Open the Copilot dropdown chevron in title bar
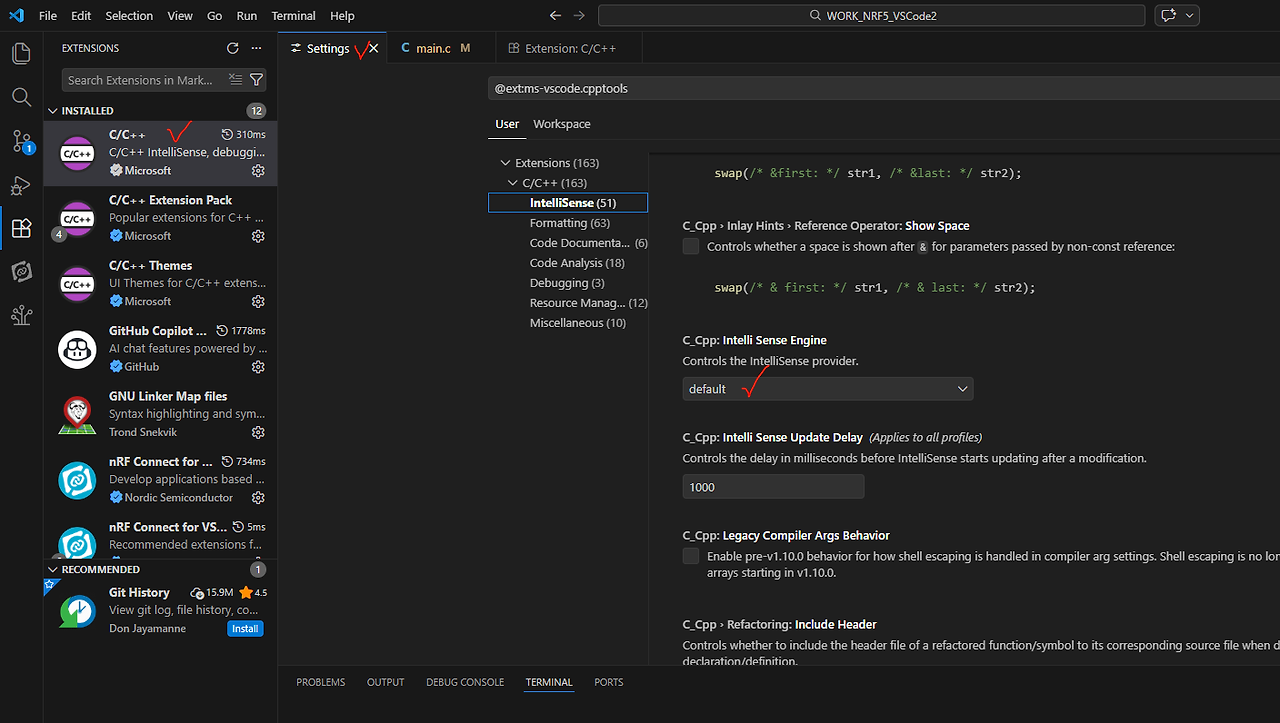 (1190, 16)
